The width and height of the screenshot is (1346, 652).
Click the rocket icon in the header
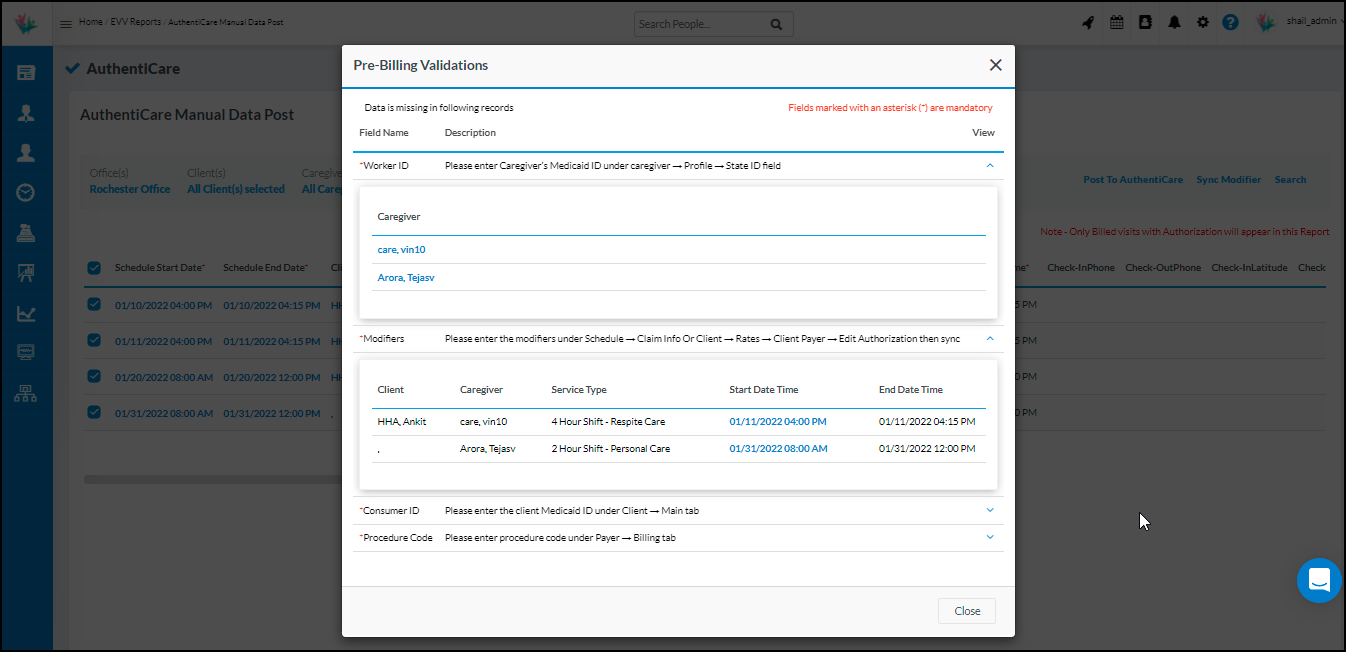(1088, 21)
